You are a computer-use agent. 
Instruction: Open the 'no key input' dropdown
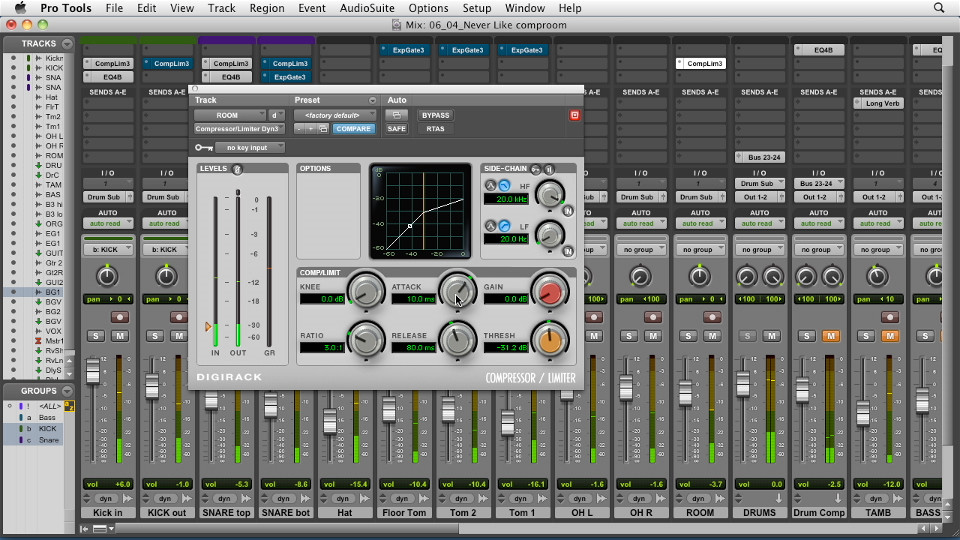click(x=250, y=148)
